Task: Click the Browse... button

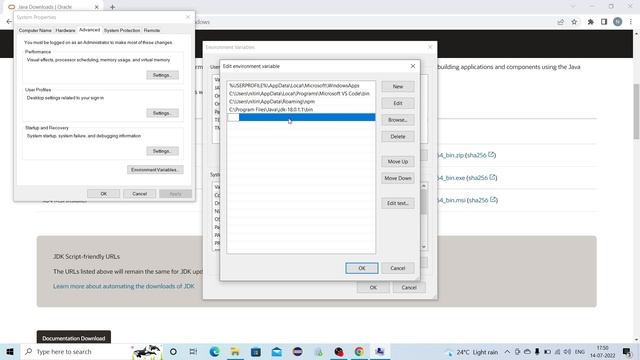Action: point(398,120)
